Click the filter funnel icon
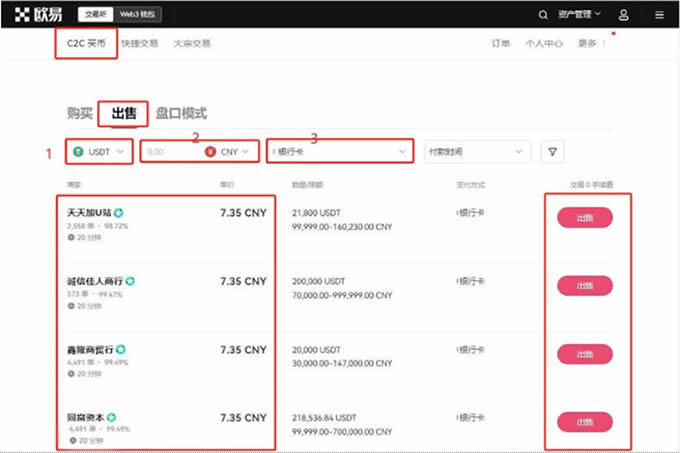This screenshot has width=680, height=453. click(x=552, y=152)
